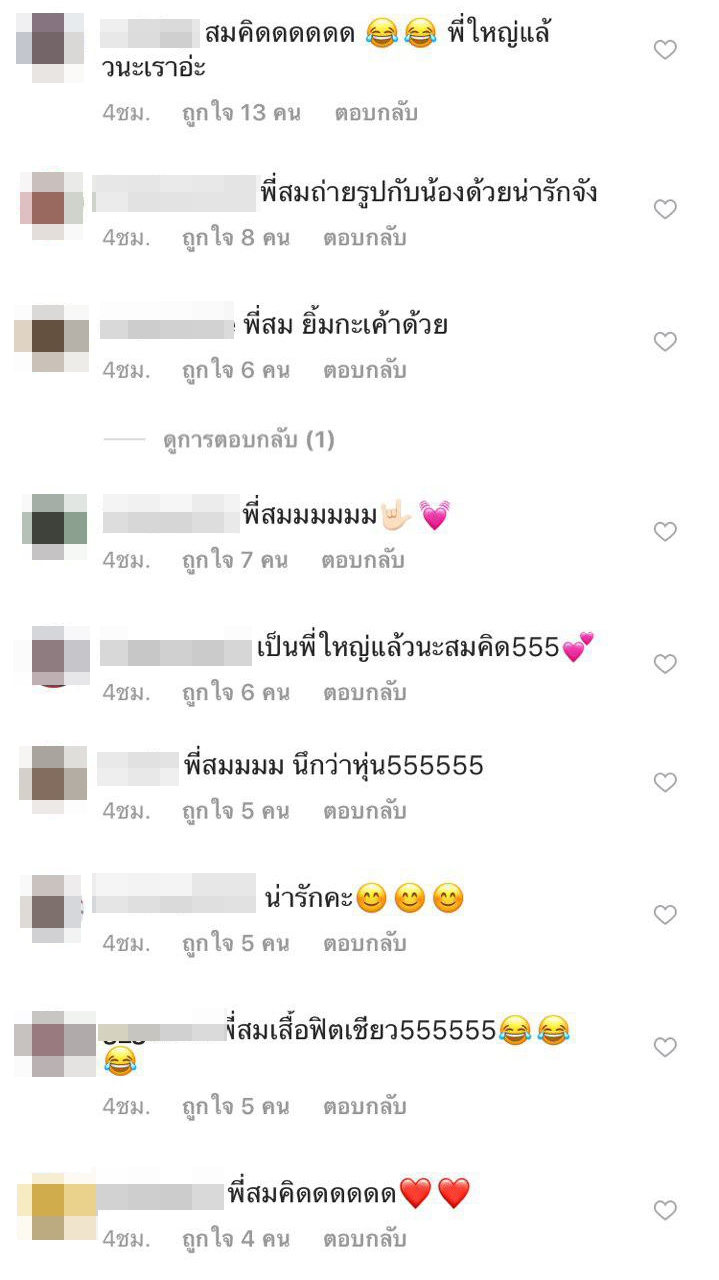Viewport: 719px width, 1280px height.
Task: Like the 'พี่สมมมมมม' comment with 7 likes
Action: click(x=665, y=532)
